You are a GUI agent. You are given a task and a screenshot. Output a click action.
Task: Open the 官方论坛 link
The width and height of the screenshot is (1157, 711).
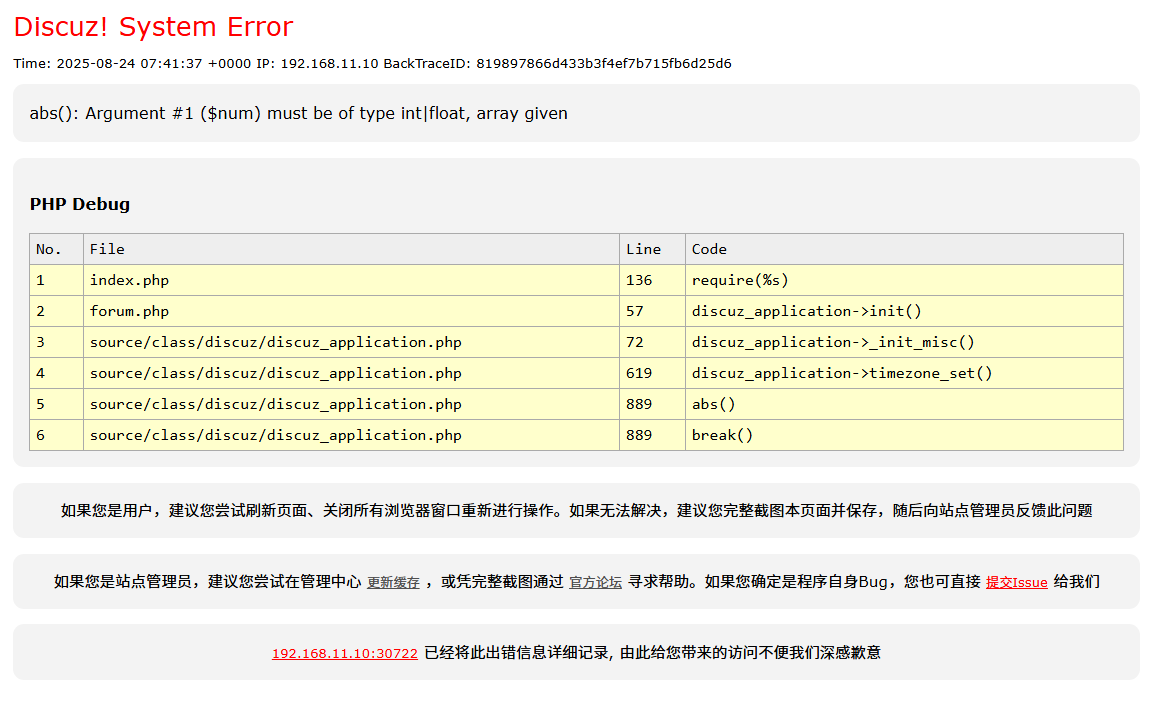pyautogui.click(x=595, y=582)
